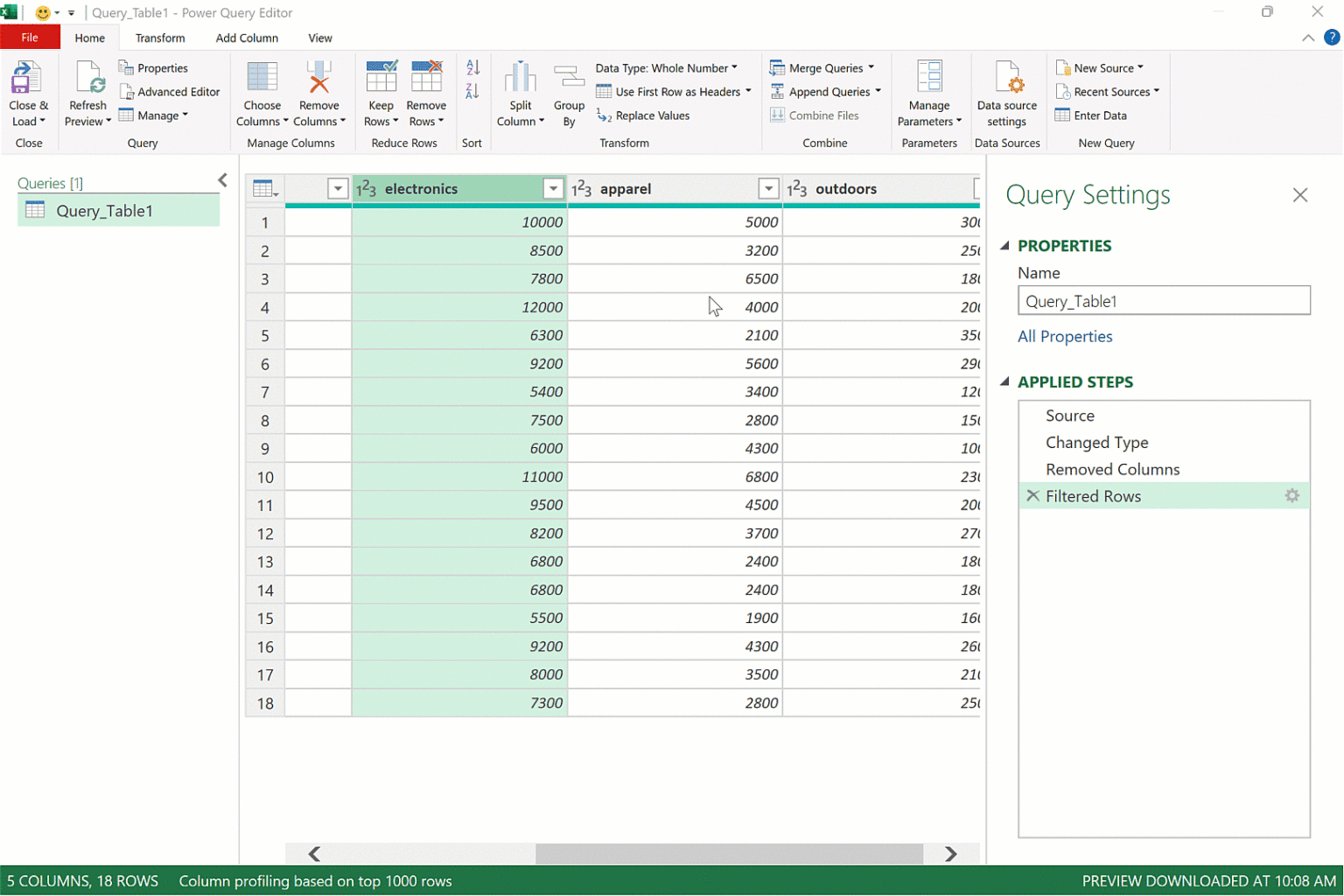Select the Removed Columns applied step
This screenshot has height=896, width=1344.
[1112, 470]
